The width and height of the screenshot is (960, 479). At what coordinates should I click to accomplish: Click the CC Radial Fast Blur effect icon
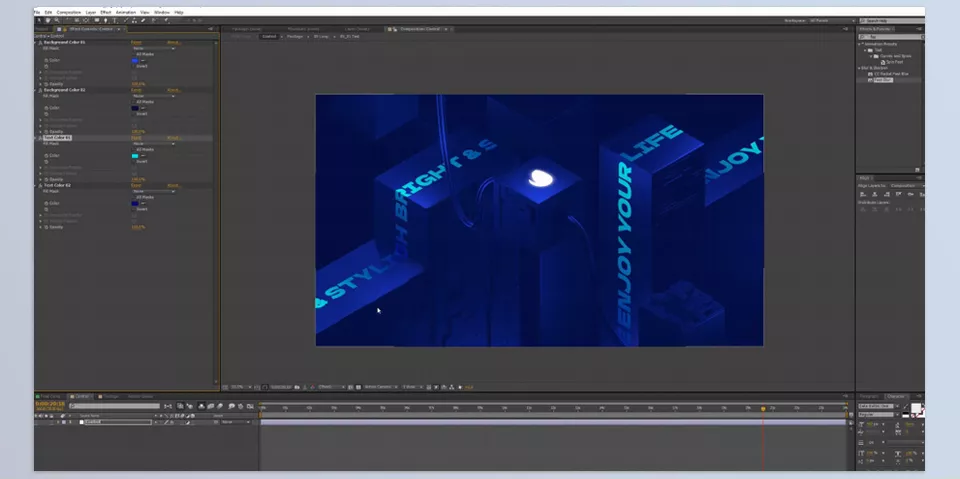(871, 74)
